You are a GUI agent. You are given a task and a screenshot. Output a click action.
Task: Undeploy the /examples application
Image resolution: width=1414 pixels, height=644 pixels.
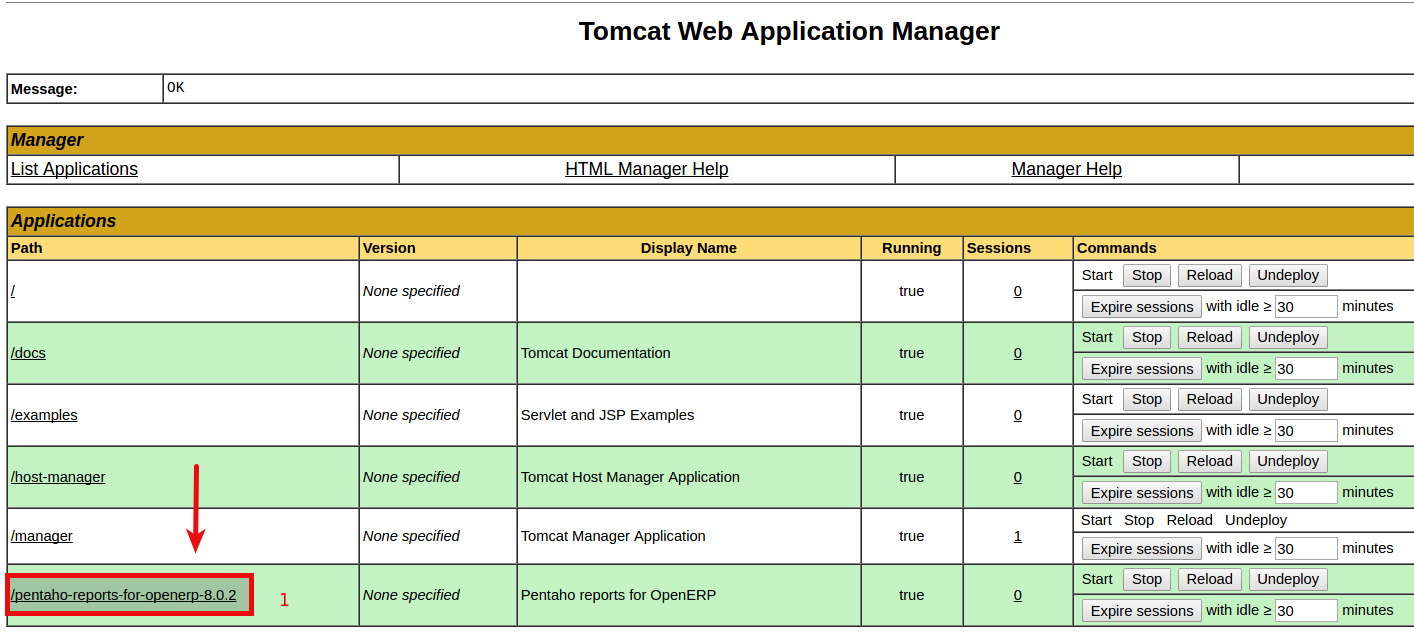pos(1288,399)
